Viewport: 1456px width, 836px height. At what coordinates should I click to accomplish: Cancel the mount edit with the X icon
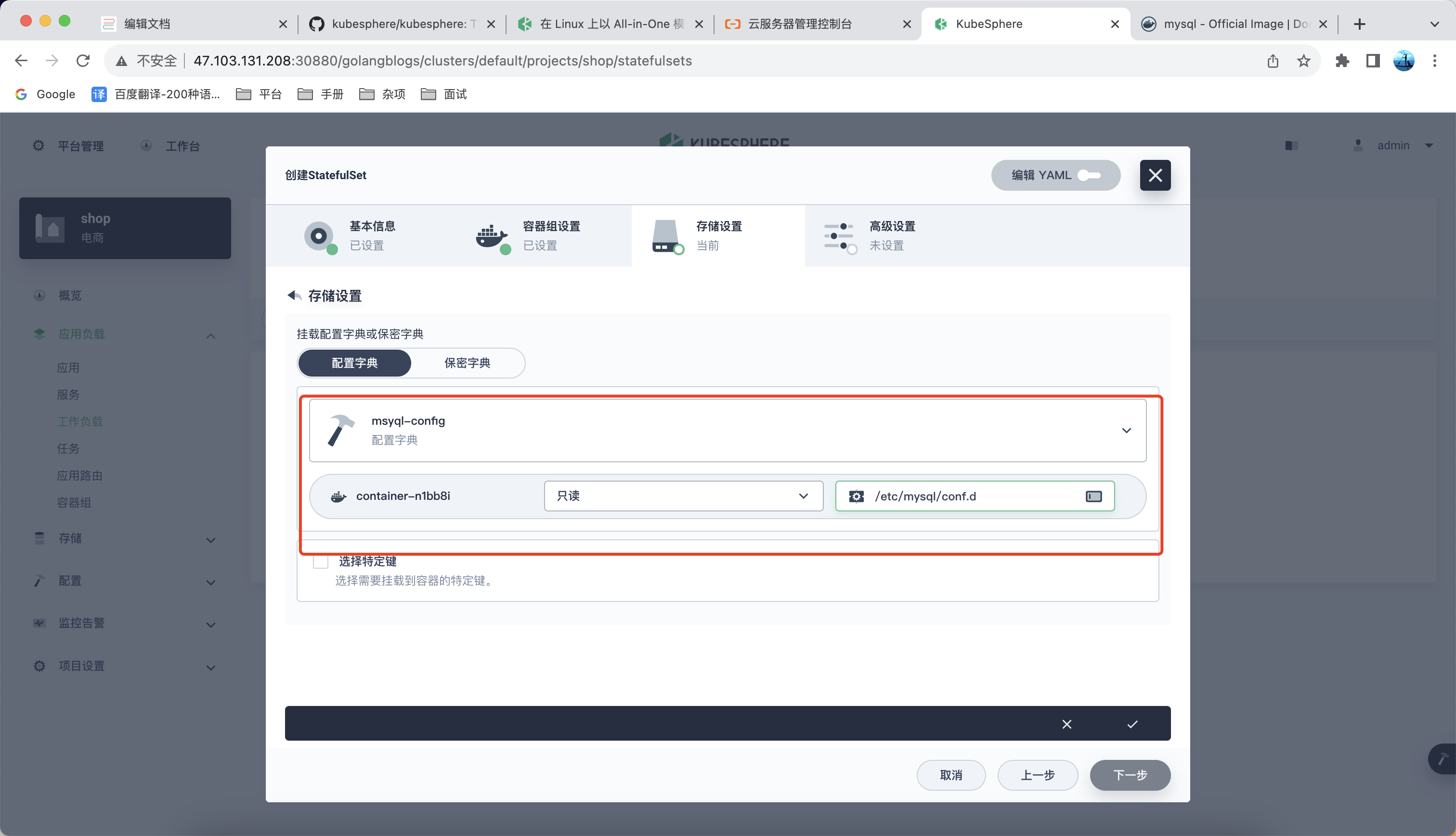click(x=1066, y=724)
